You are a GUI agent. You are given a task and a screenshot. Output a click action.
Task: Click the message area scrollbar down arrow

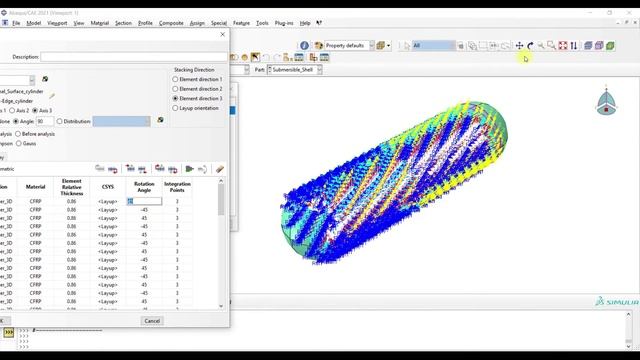(629, 346)
